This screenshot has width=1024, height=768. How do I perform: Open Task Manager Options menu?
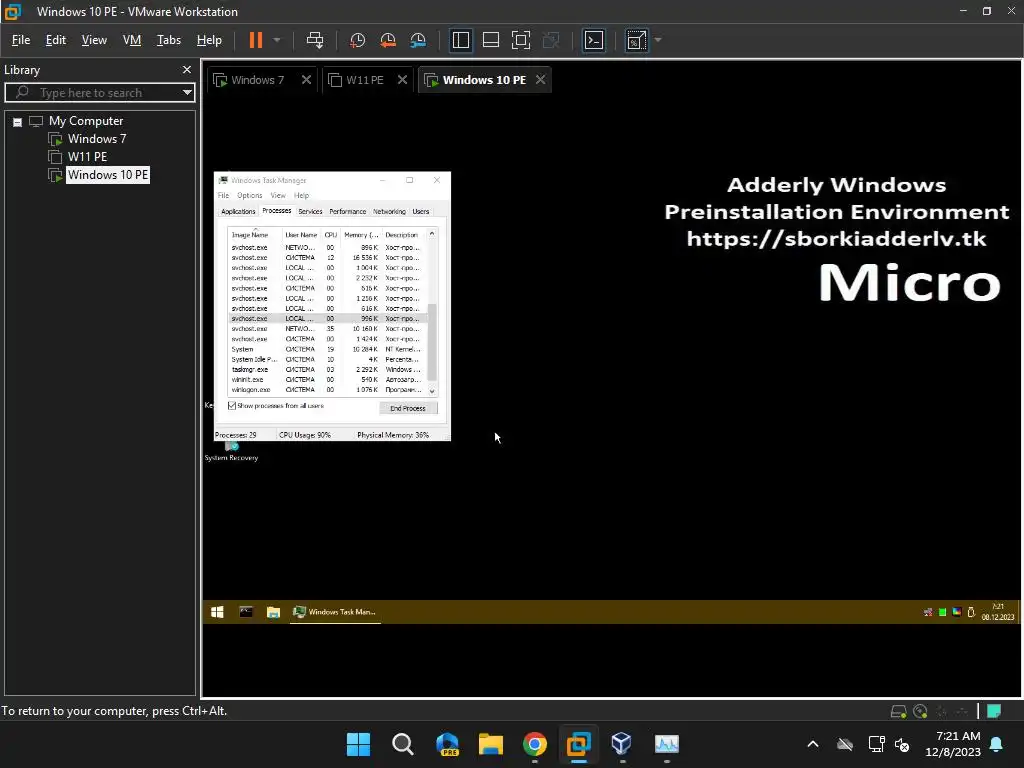[x=249, y=195]
